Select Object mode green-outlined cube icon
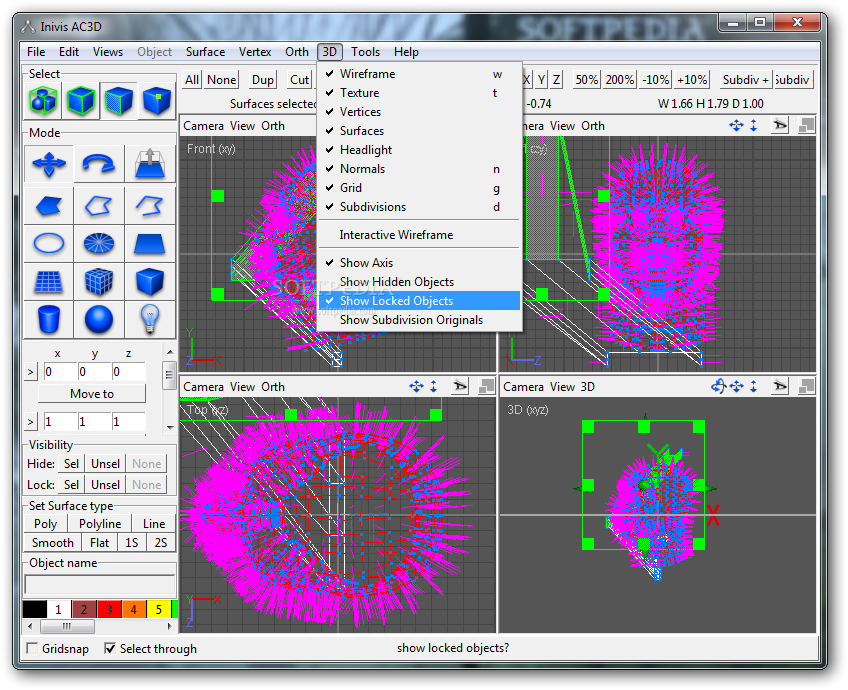Image resolution: width=848 pixels, height=690 pixels. click(x=81, y=101)
